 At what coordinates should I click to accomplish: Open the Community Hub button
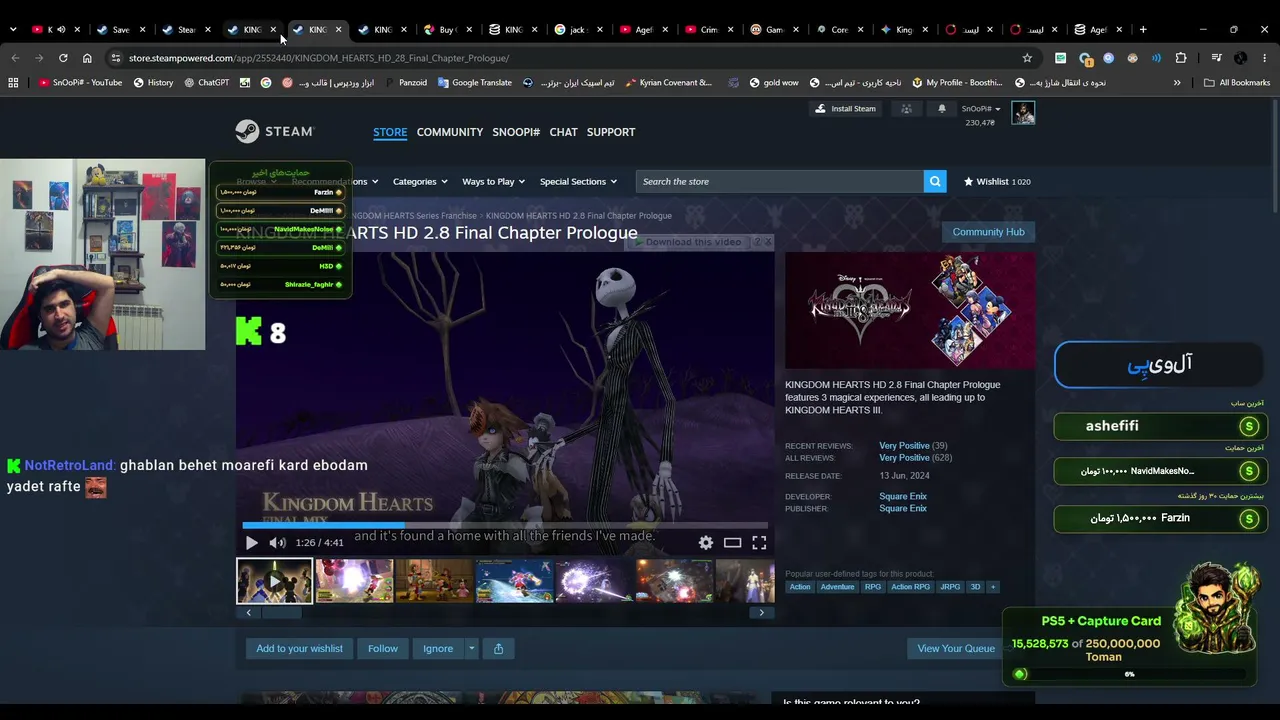tap(988, 232)
